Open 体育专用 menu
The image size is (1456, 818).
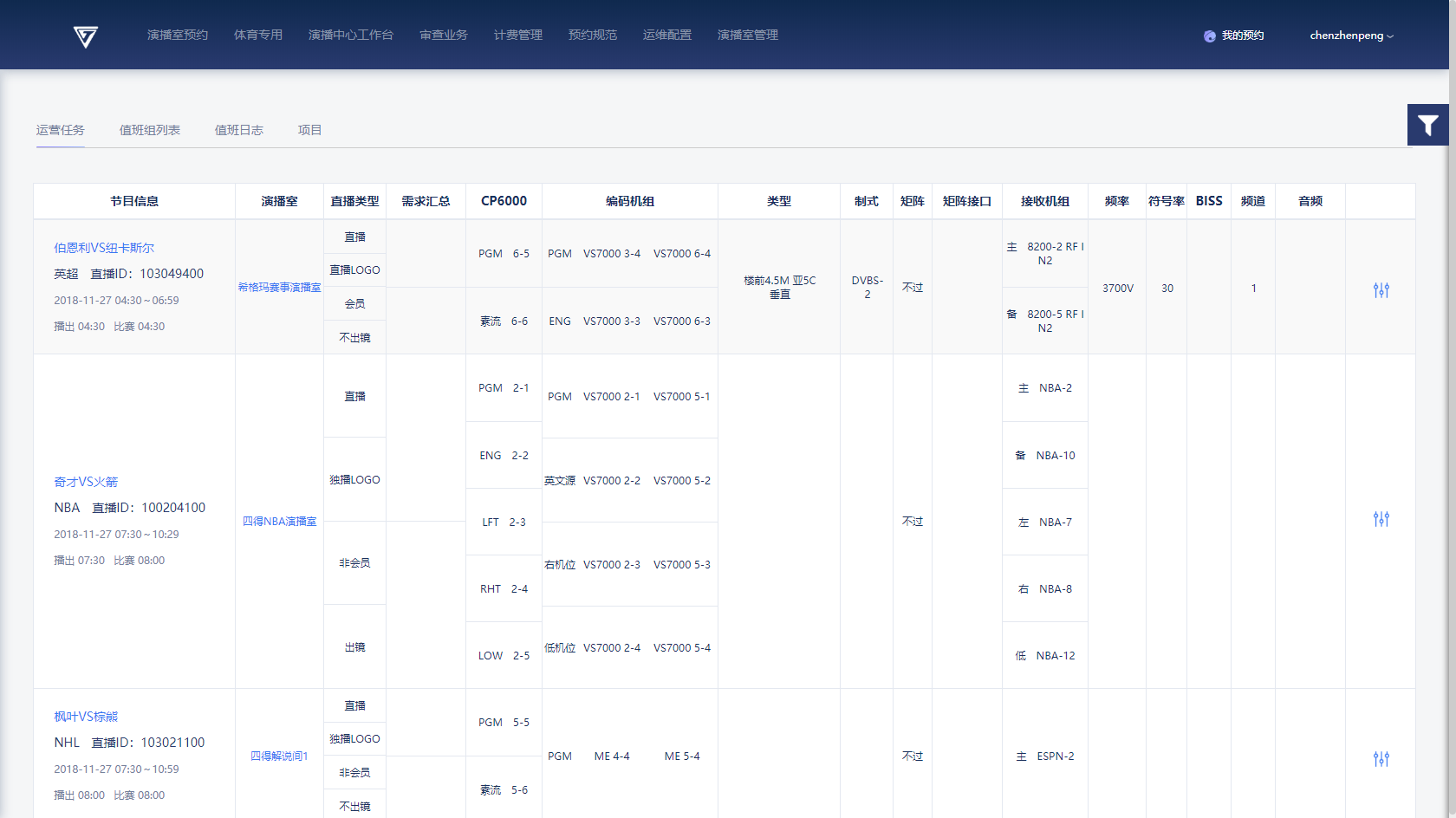(x=258, y=35)
